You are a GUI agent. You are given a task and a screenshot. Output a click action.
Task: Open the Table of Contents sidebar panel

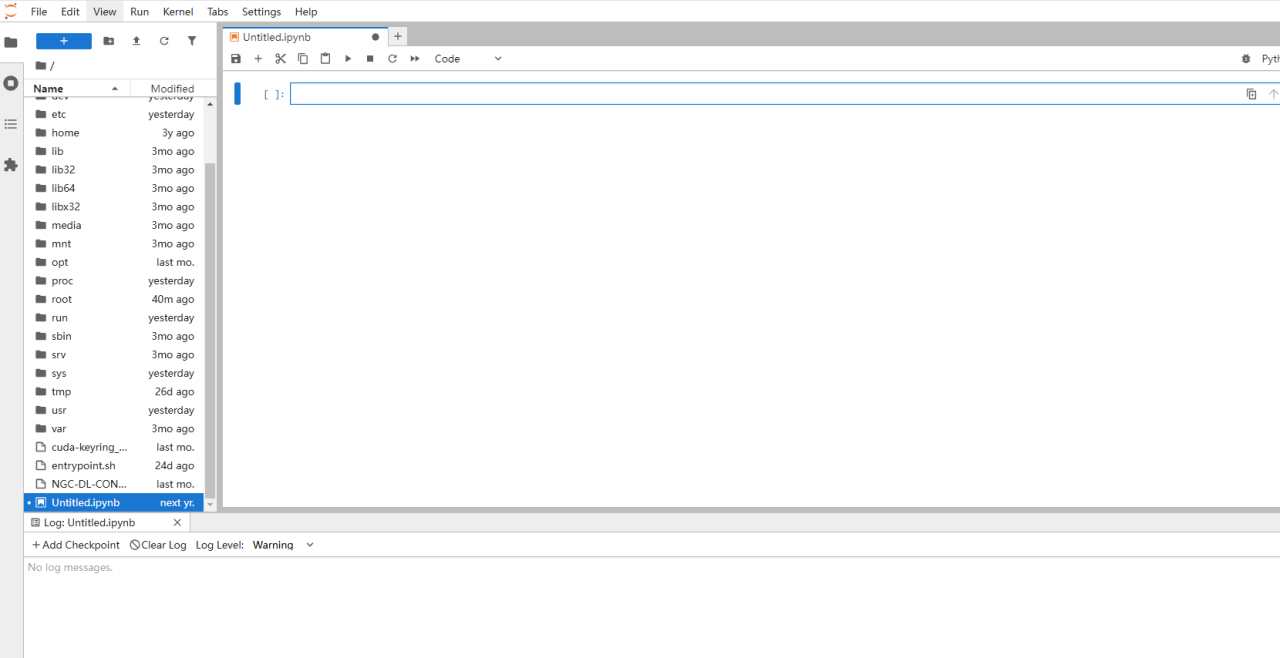(x=11, y=124)
